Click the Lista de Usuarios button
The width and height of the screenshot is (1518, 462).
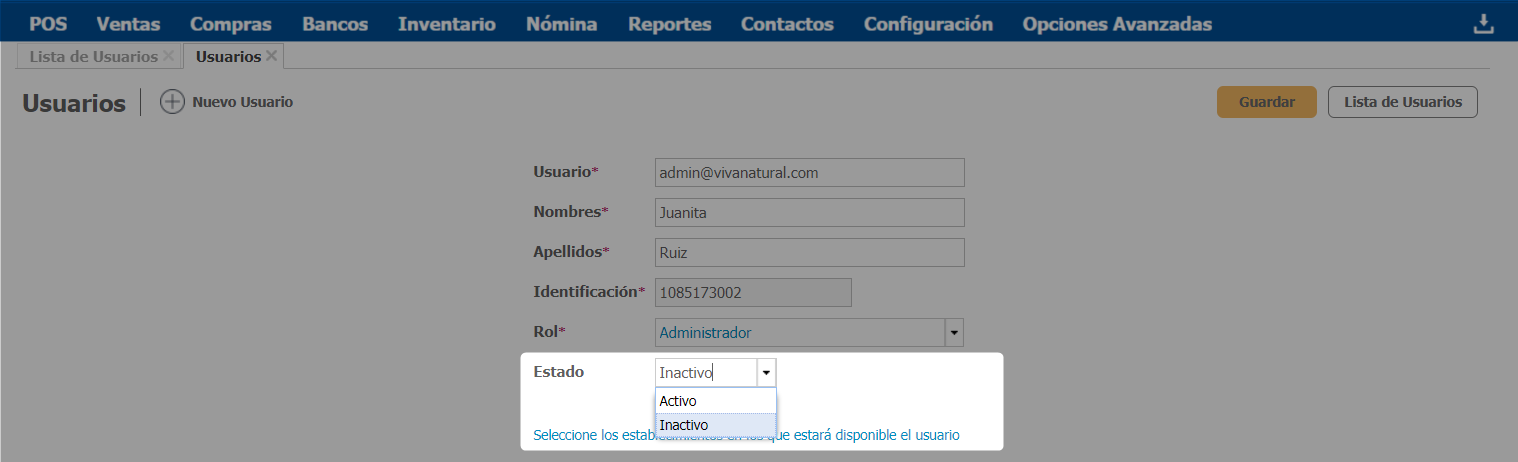[x=1402, y=102]
